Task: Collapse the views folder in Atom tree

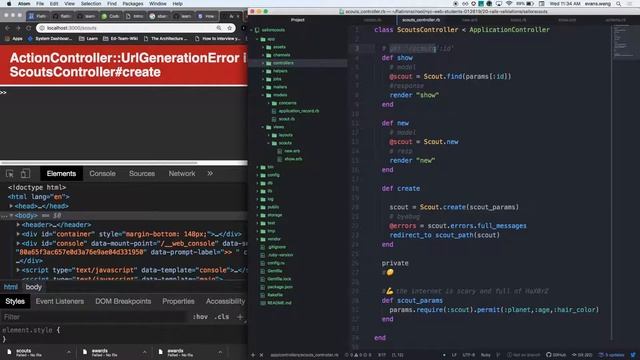Action: coord(263,127)
